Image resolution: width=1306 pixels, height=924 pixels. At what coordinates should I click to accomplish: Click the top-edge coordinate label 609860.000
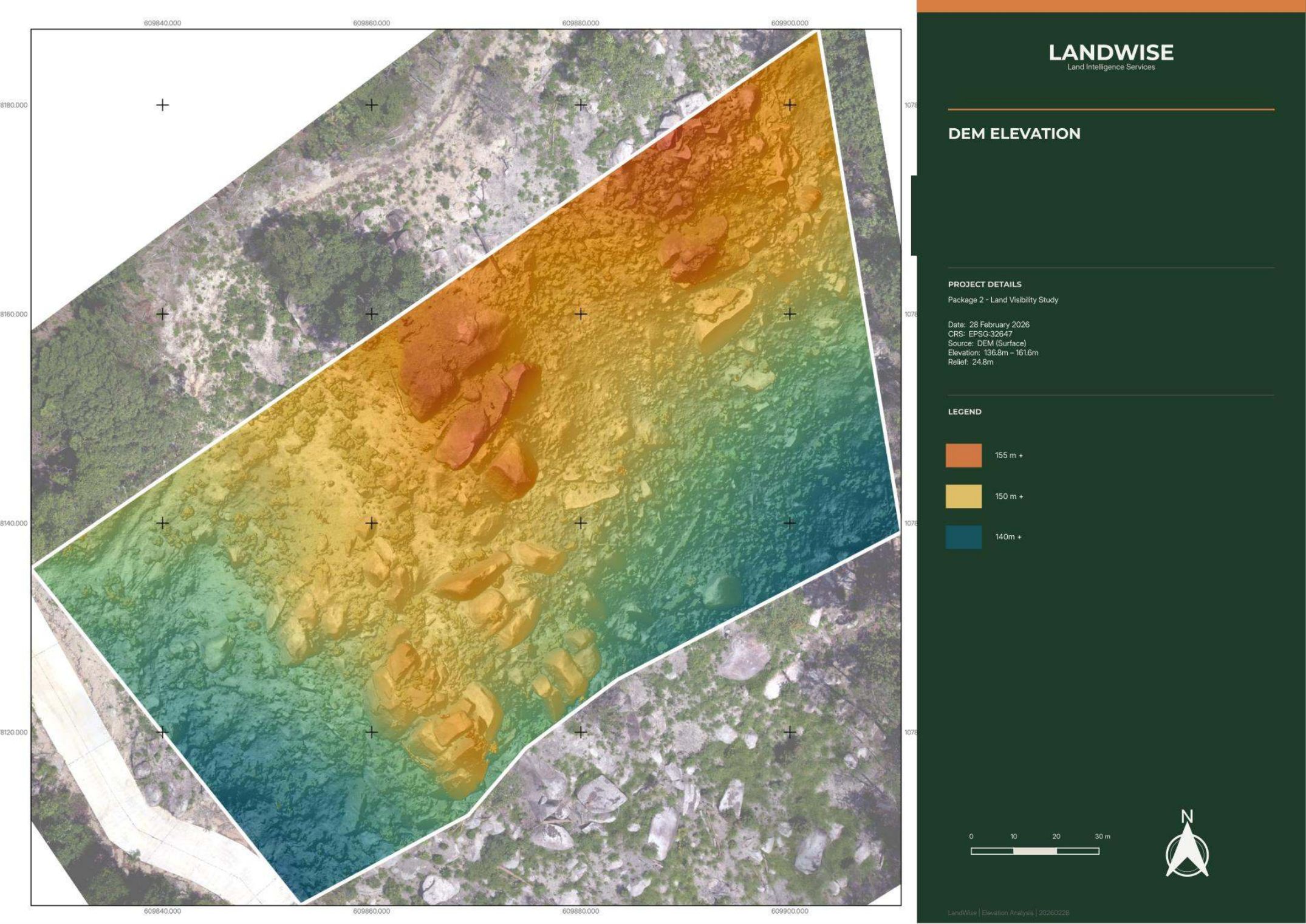(x=371, y=23)
